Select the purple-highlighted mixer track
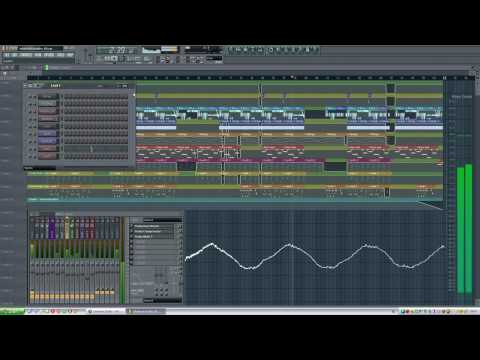 52,228
